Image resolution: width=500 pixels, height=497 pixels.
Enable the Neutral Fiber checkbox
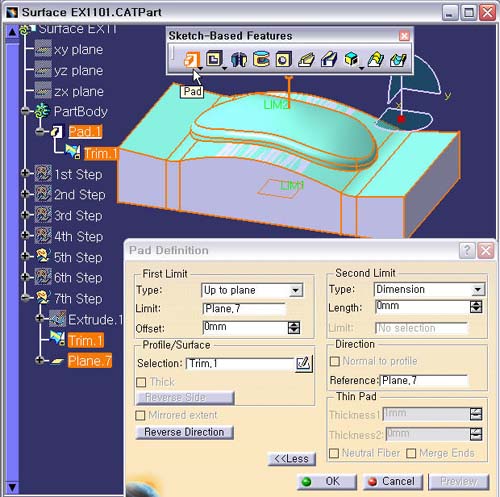tap(334, 453)
